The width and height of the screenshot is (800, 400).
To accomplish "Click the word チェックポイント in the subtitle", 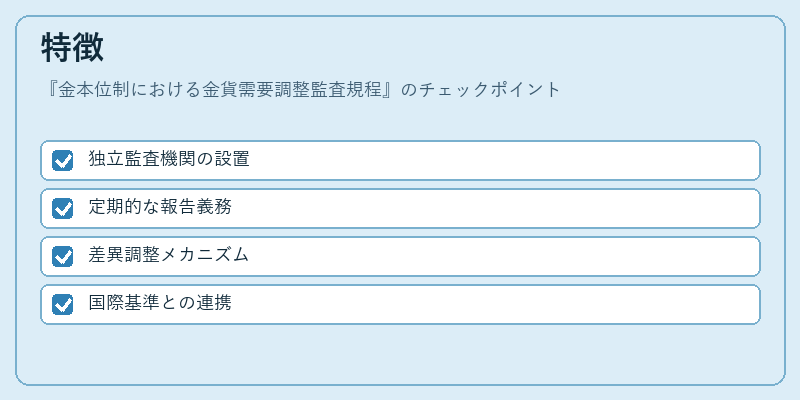I will (489, 90).
